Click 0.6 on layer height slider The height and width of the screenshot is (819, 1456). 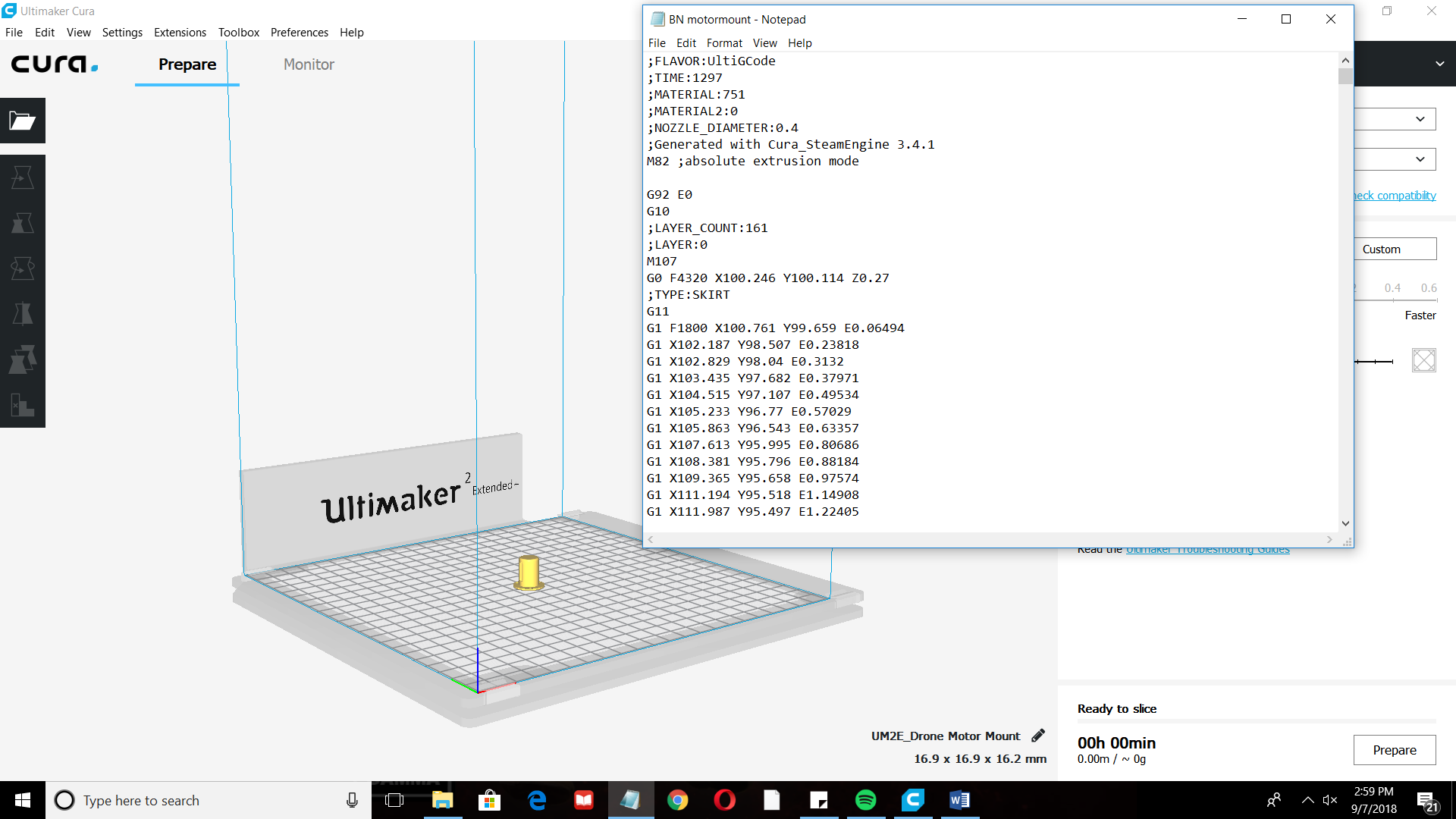point(1429,288)
